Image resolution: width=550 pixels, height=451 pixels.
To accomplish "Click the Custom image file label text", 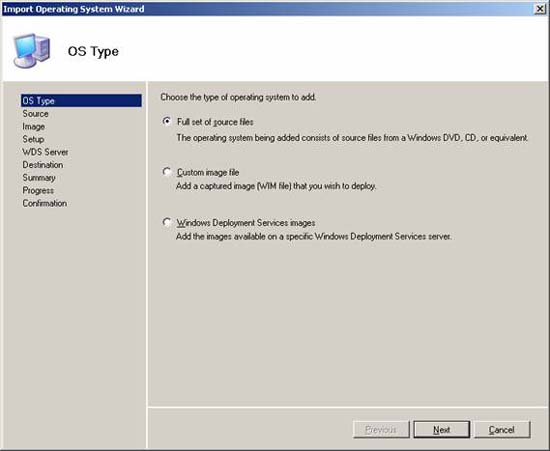I will pos(208,172).
